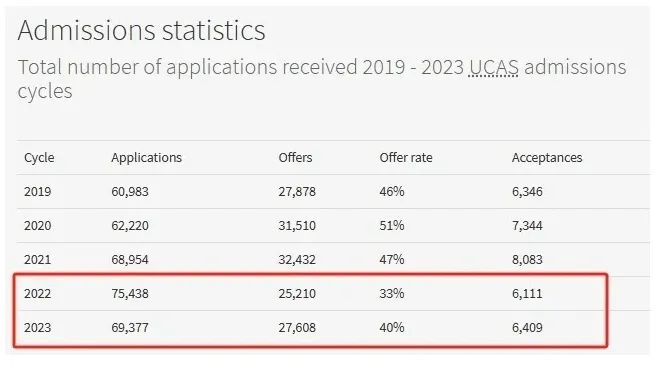Click the 2020 cycle row label
Viewport: 655px width, 367px height.
[38, 225]
